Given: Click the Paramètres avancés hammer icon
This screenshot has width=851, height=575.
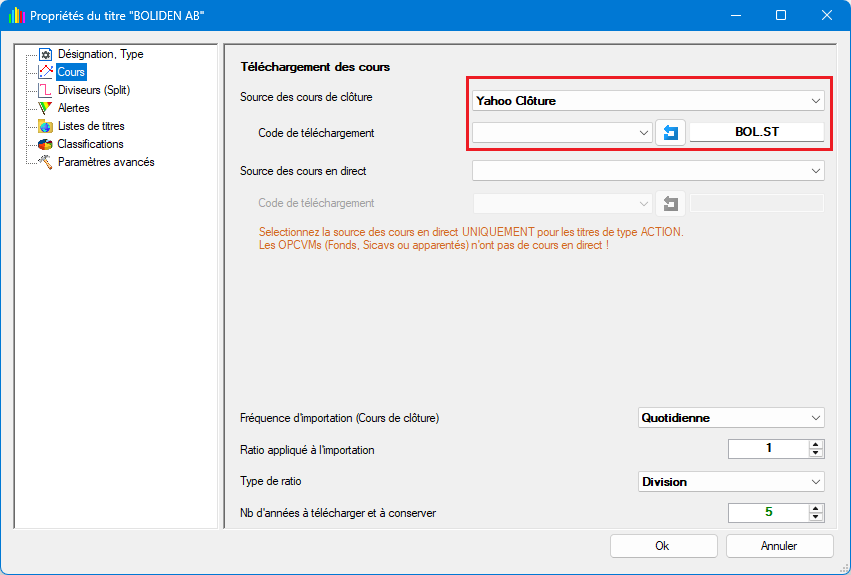Looking at the screenshot, I should click(x=46, y=162).
